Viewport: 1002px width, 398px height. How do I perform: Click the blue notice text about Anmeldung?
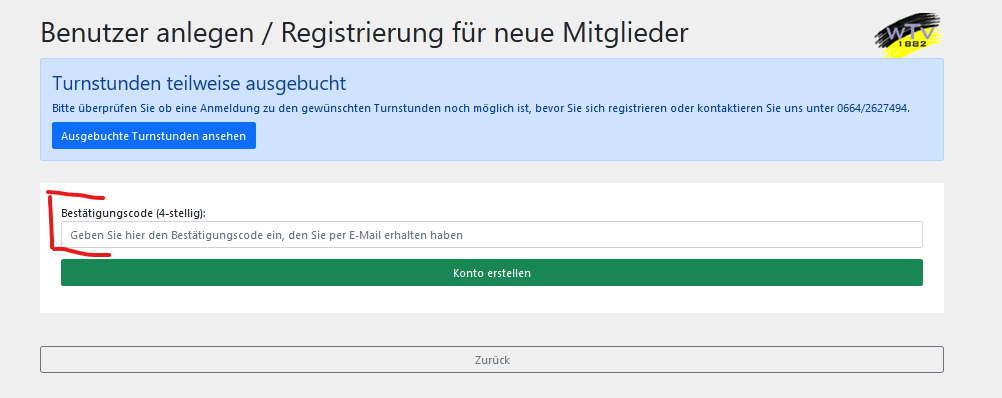481,108
